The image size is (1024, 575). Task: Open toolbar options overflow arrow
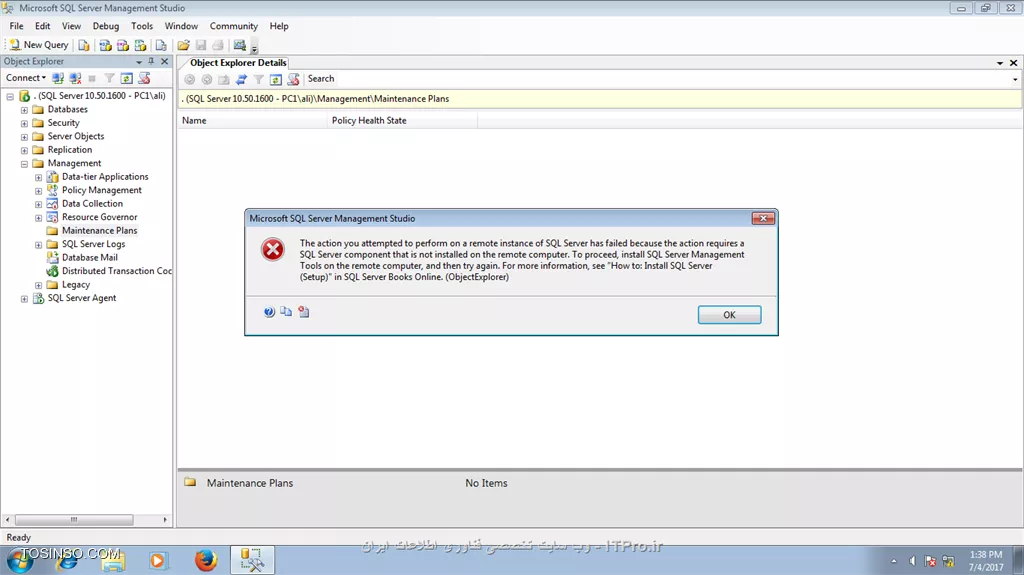click(255, 48)
